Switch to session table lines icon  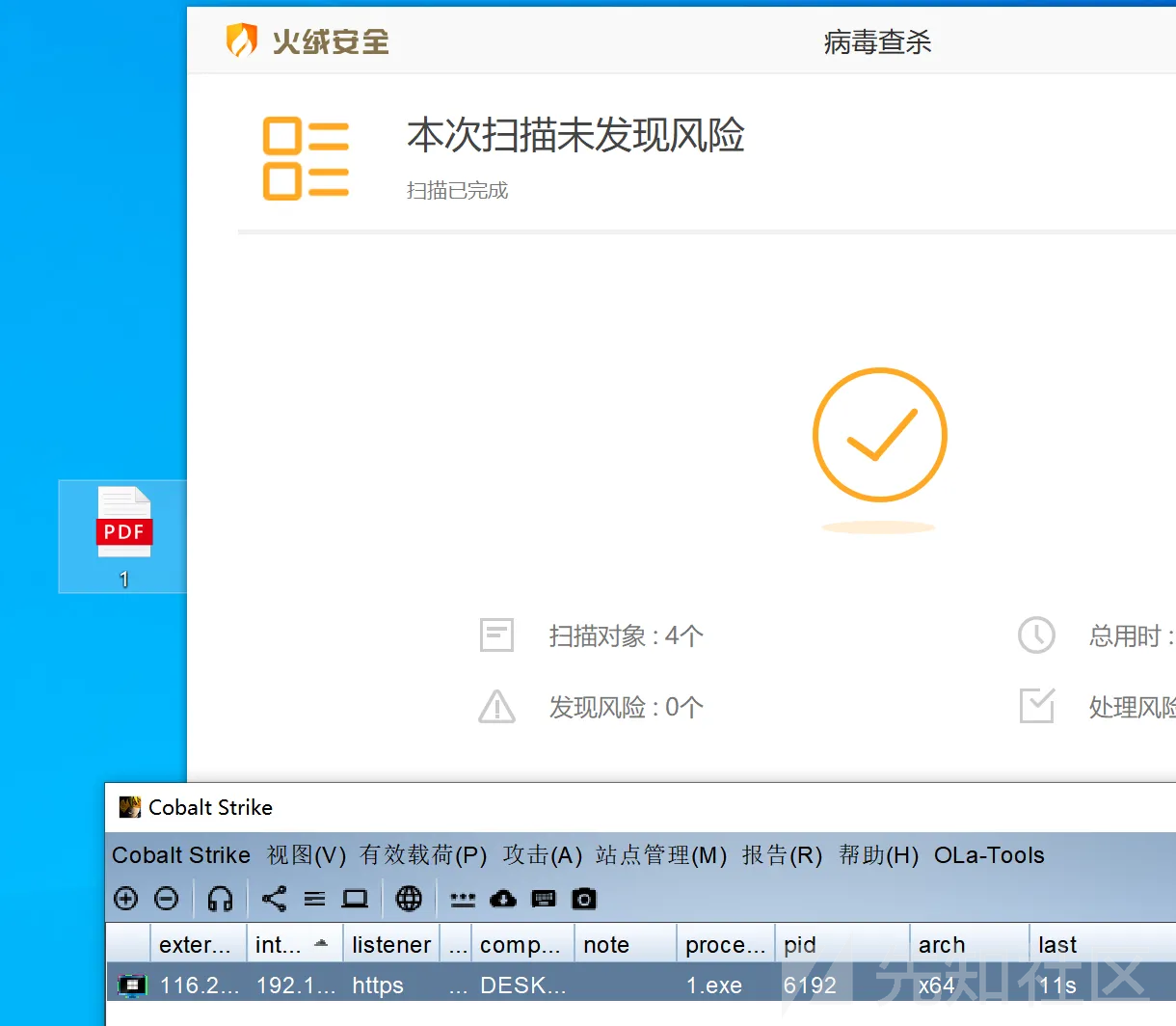[314, 899]
